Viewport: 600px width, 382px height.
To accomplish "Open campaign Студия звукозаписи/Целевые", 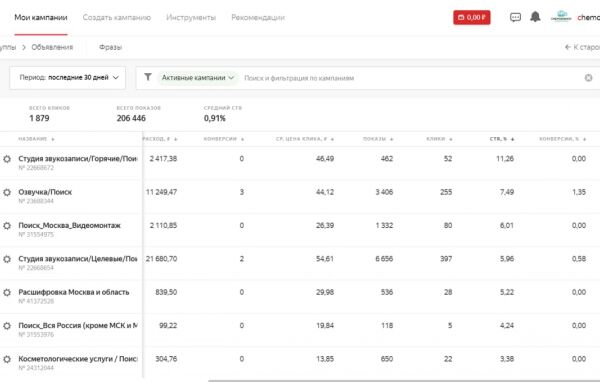I will click(78, 259).
